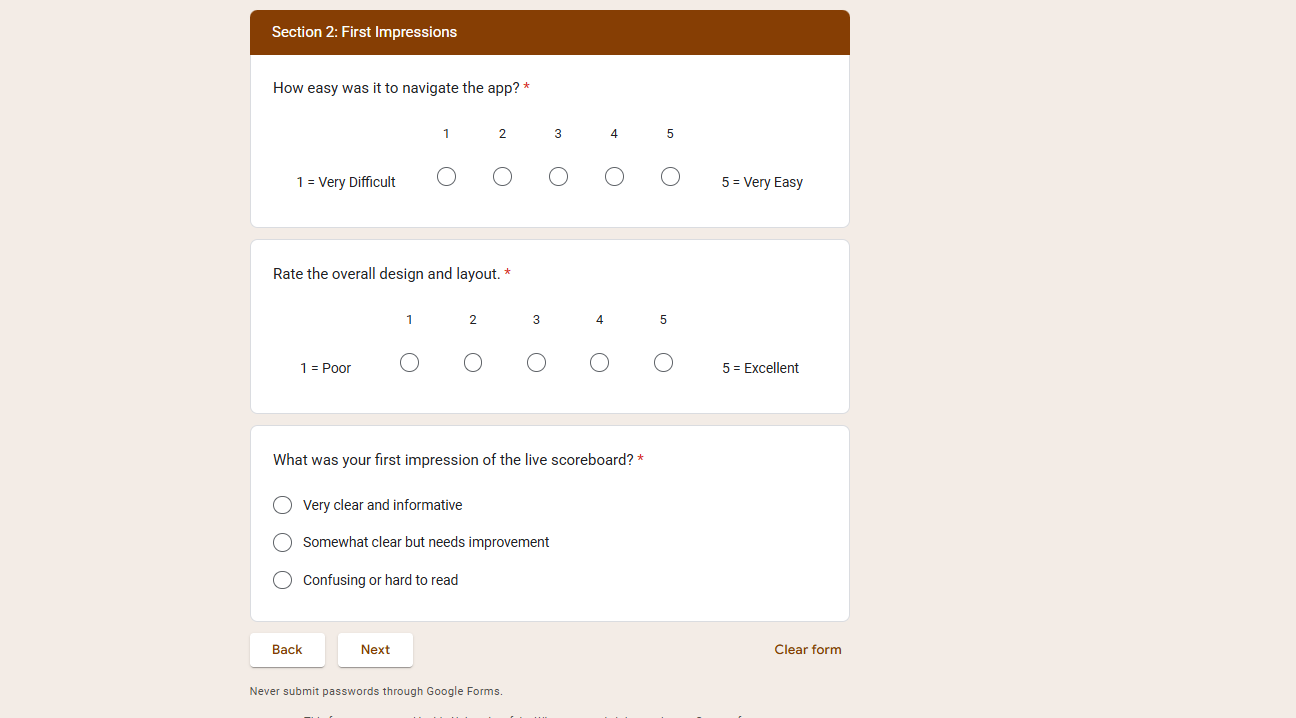Rate design and layout as 1 Poor

(409, 363)
